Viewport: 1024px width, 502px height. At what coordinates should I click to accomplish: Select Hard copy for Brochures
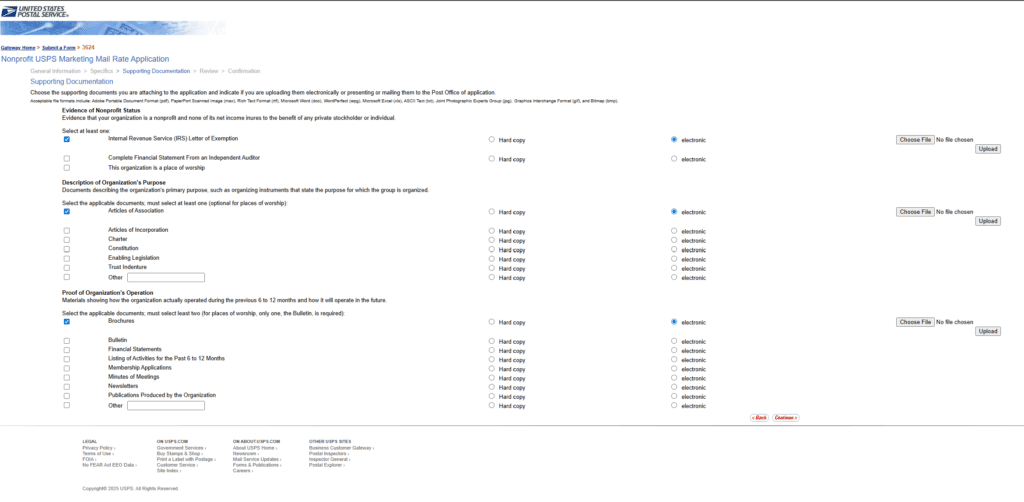[492, 322]
